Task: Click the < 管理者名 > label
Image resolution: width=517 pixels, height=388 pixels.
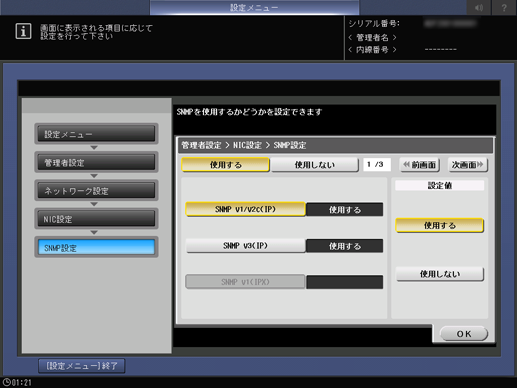Action: click(372, 37)
